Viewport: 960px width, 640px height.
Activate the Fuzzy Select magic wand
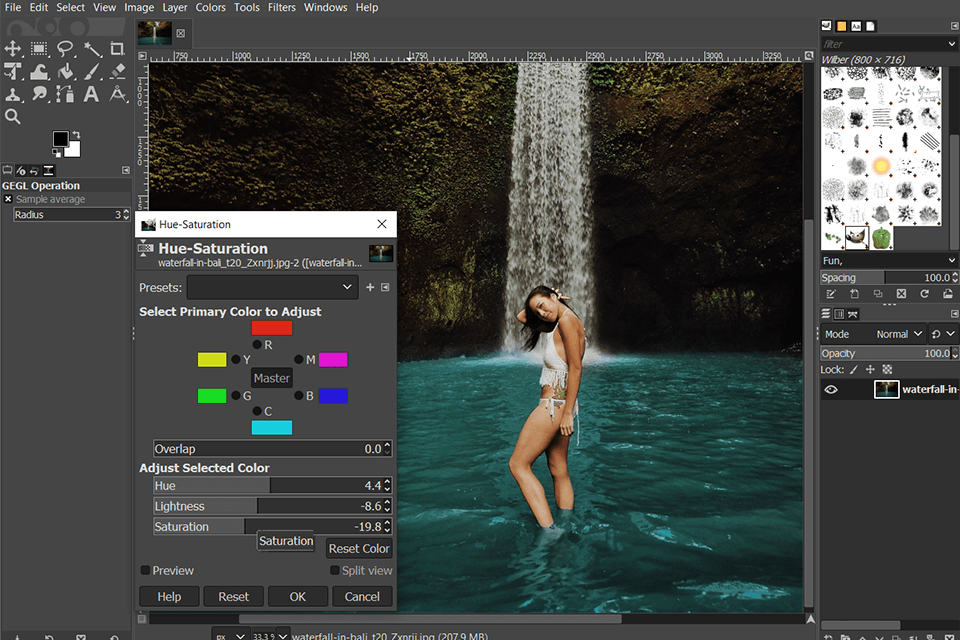pyautogui.click(x=91, y=48)
